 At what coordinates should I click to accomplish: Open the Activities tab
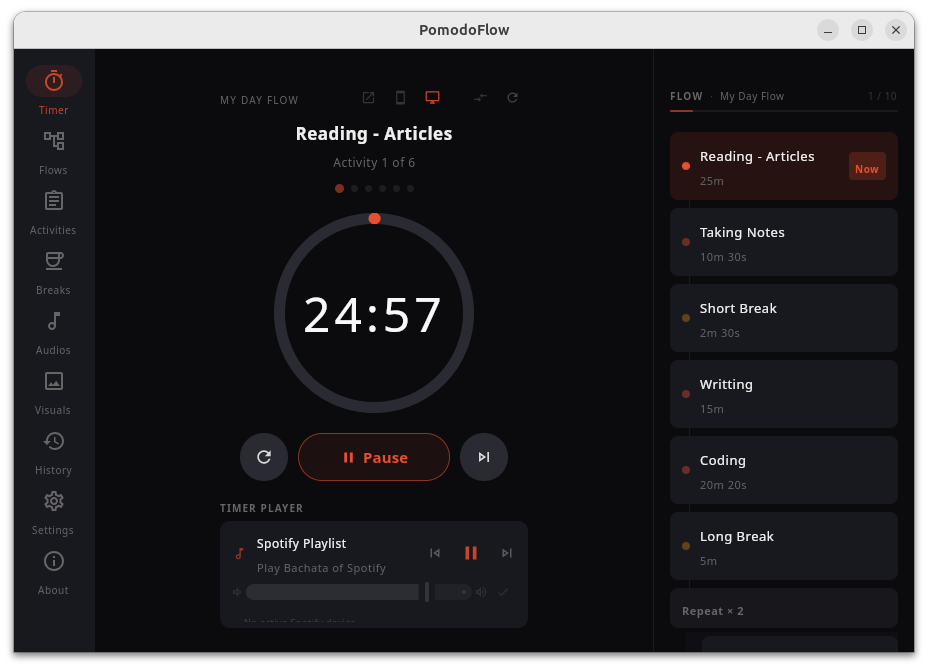point(53,210)
